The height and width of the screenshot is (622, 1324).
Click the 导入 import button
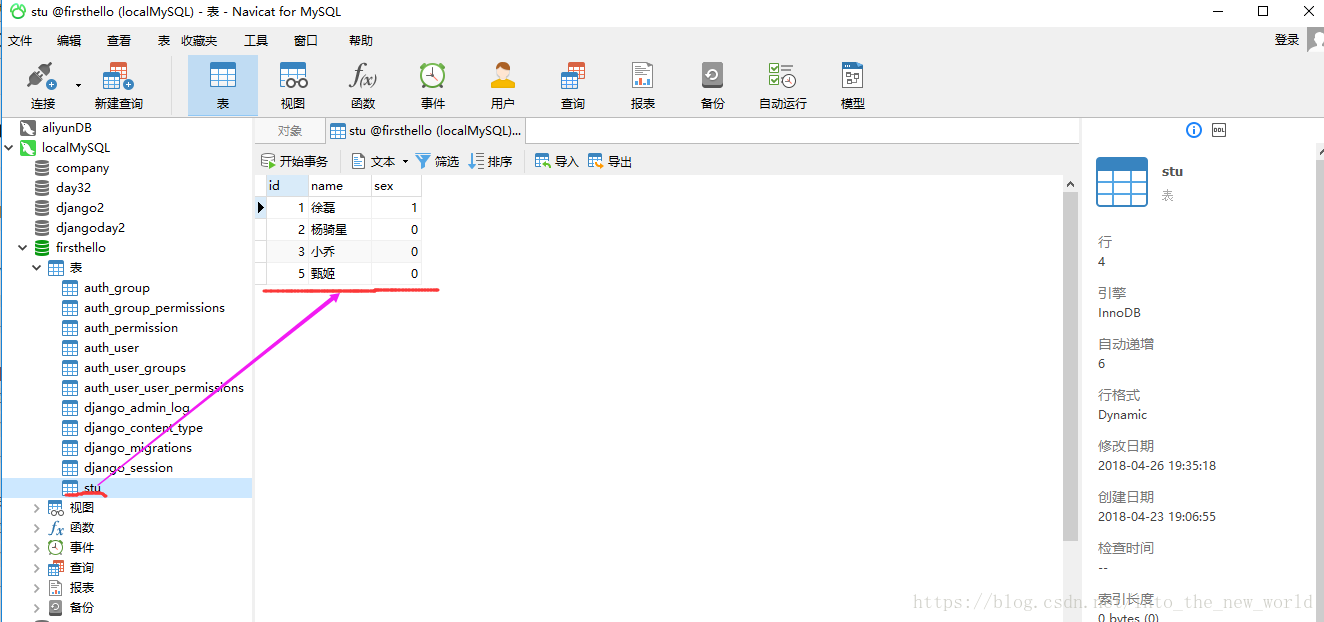pos(557,161)
